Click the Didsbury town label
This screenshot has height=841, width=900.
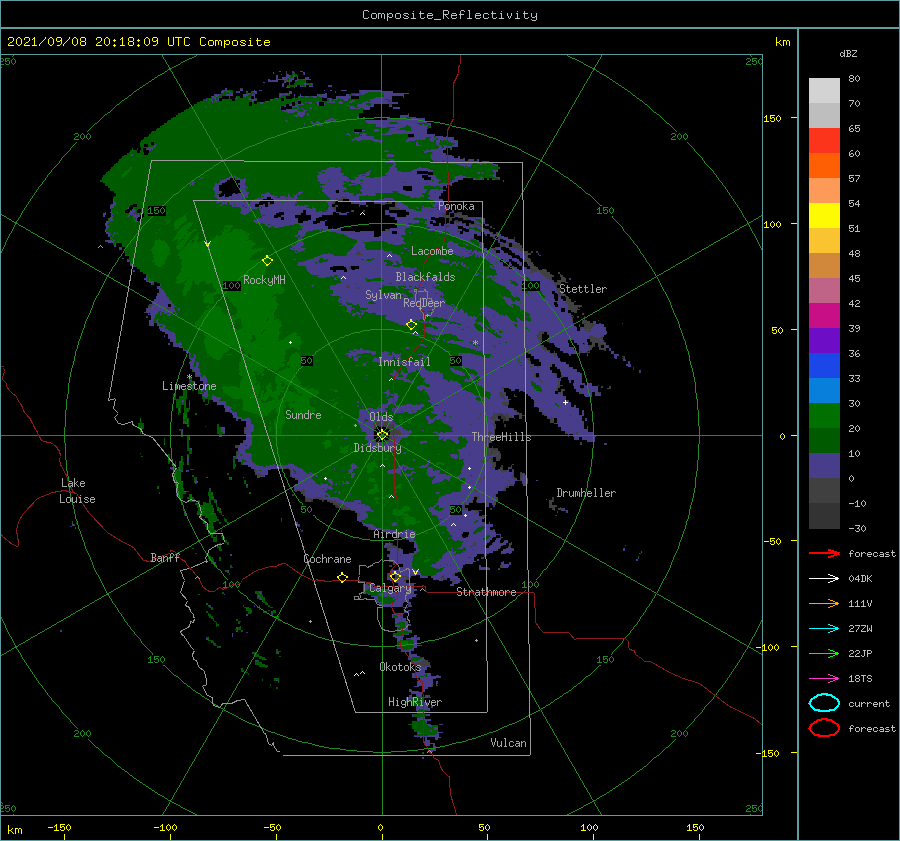tap(377, 448)
